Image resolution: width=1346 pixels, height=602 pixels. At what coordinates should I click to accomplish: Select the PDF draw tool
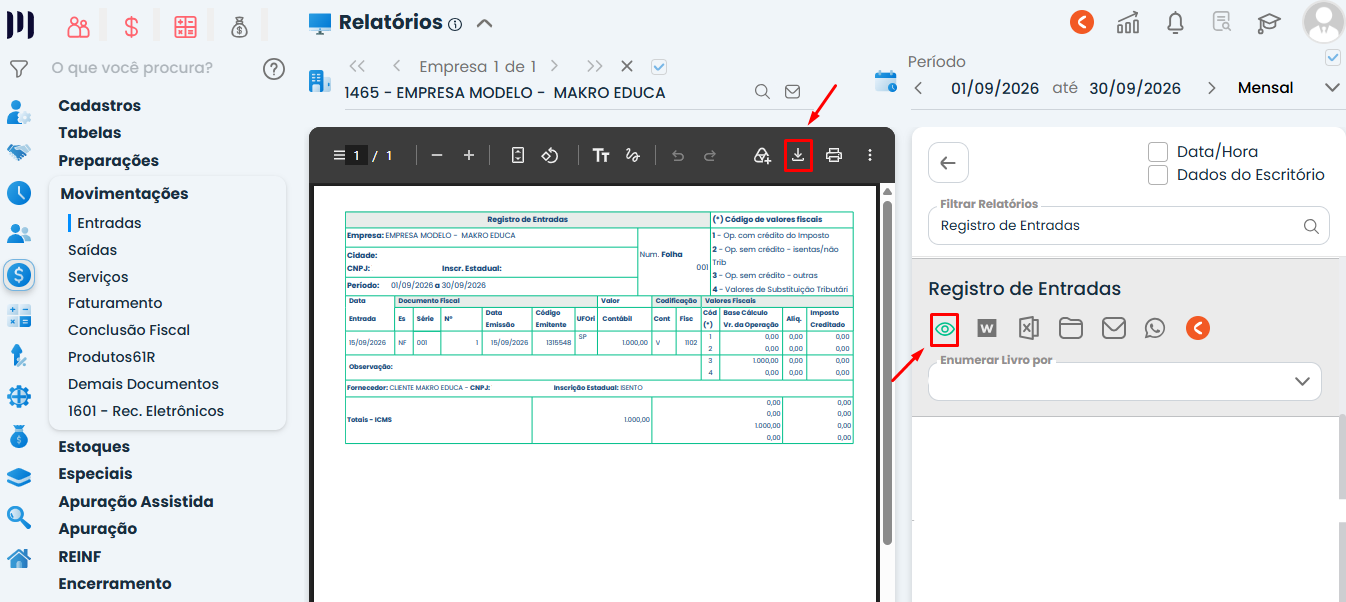click(x=632, y=155)
